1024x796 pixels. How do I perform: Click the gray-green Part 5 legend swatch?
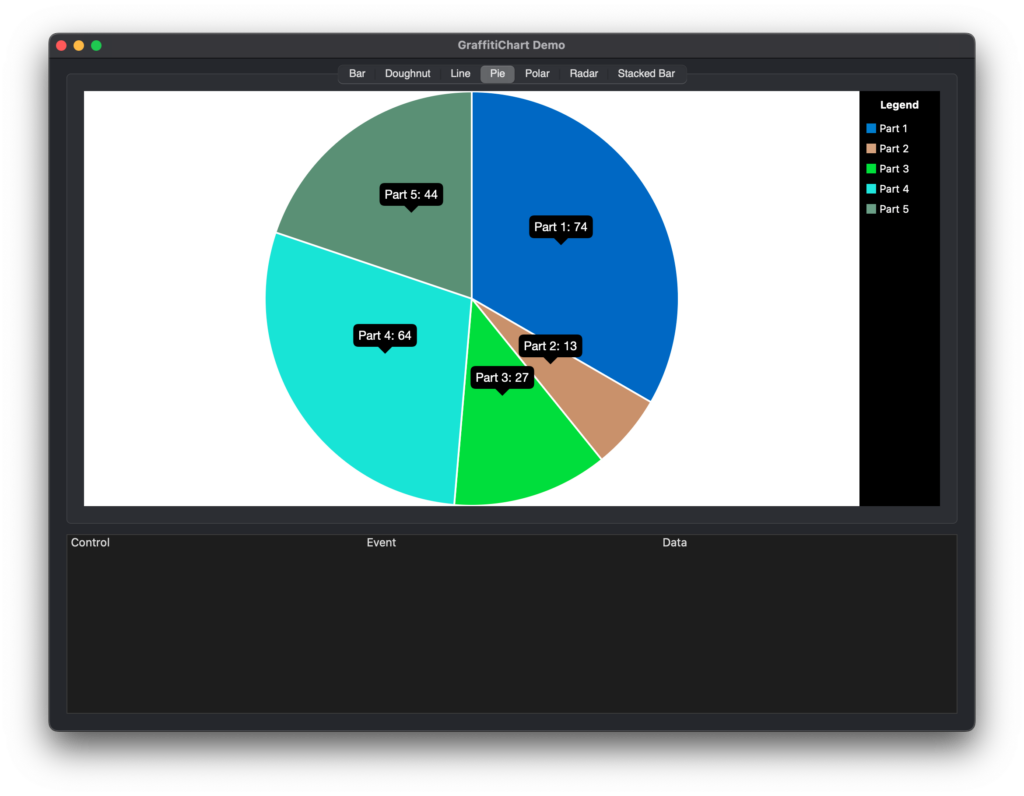click(871, 209)
